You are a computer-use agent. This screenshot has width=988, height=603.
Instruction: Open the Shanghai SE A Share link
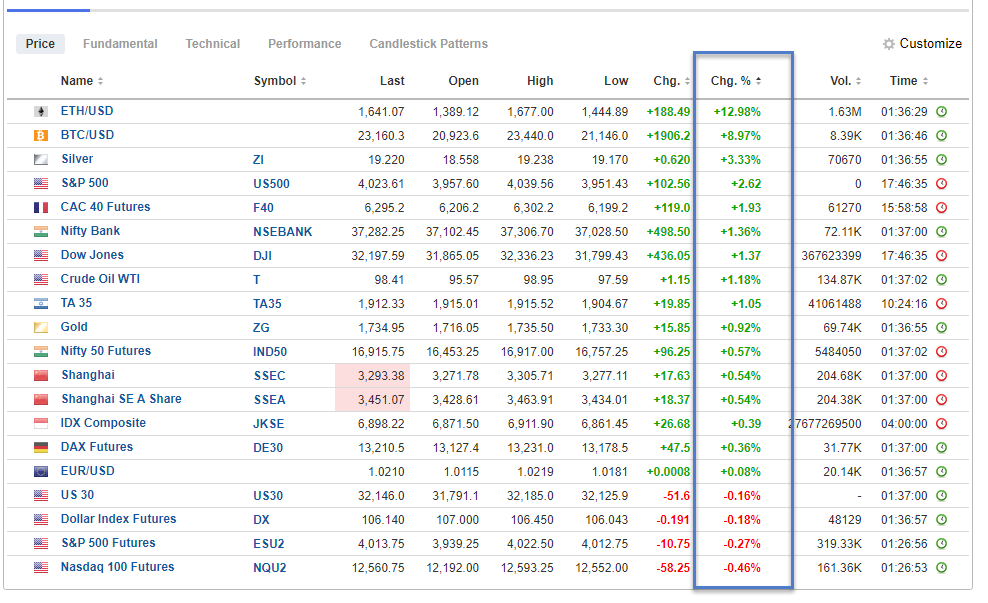pyautogui.click(x=121, y=399)
